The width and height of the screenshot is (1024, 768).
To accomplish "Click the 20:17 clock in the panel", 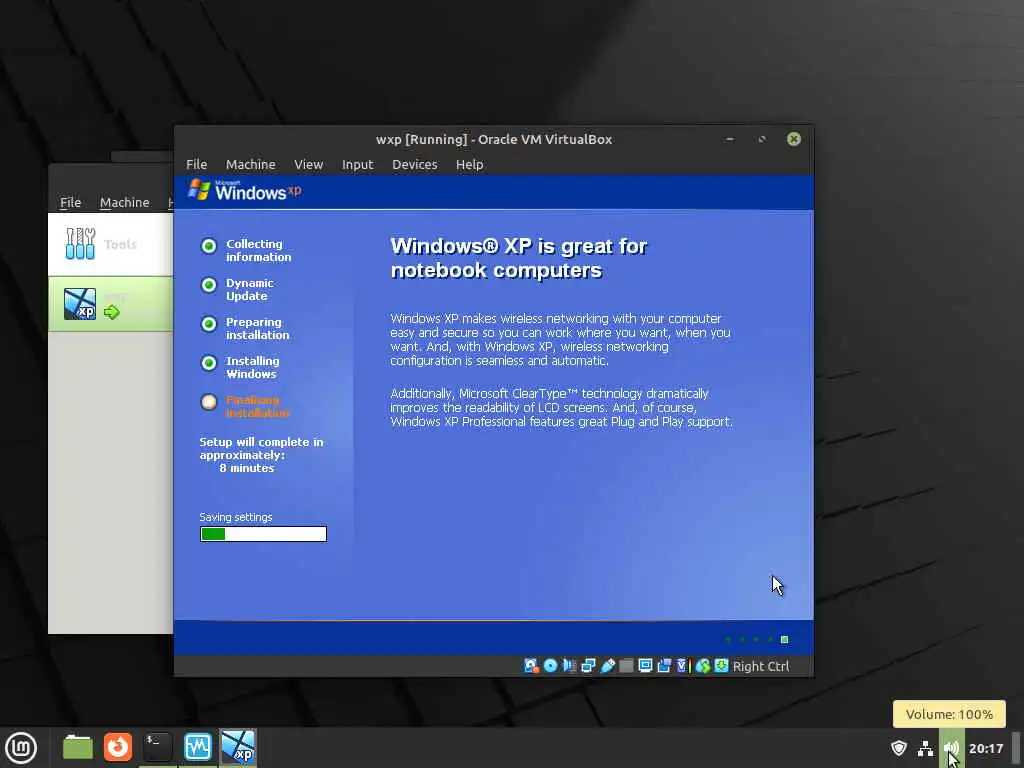I will click(985, 748).
